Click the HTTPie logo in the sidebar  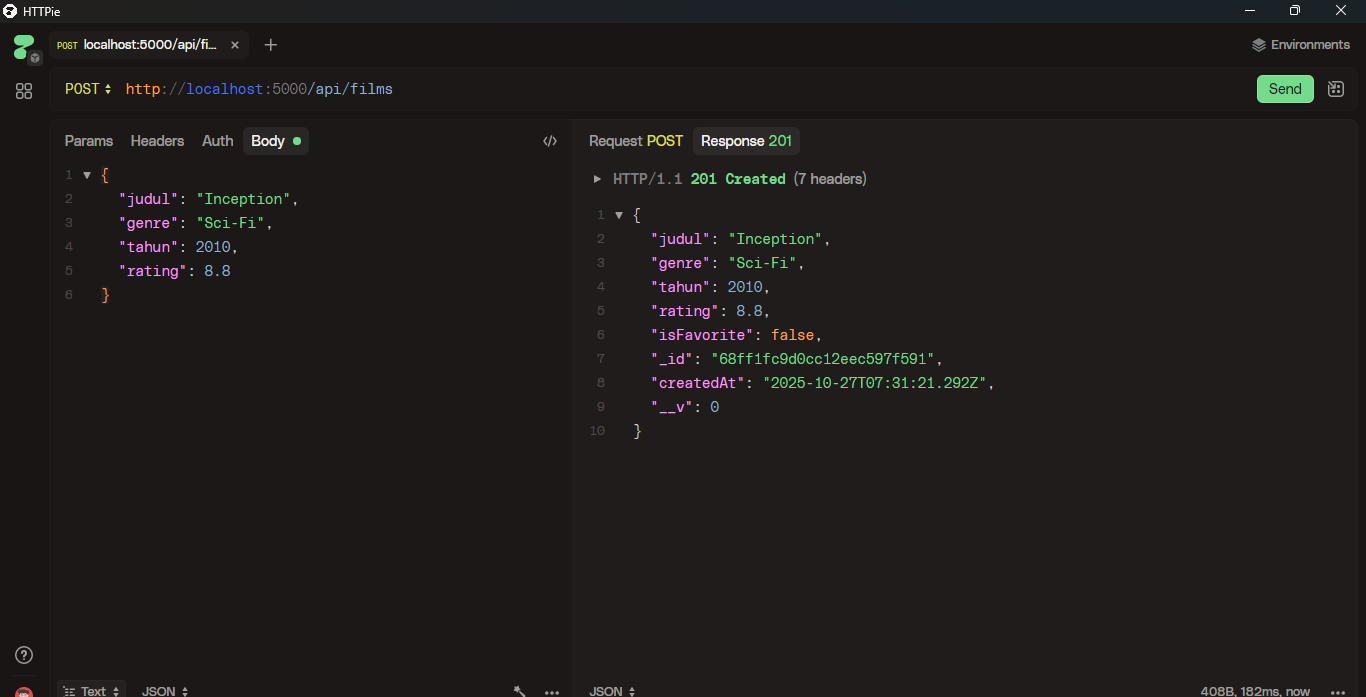pos(24,46)
